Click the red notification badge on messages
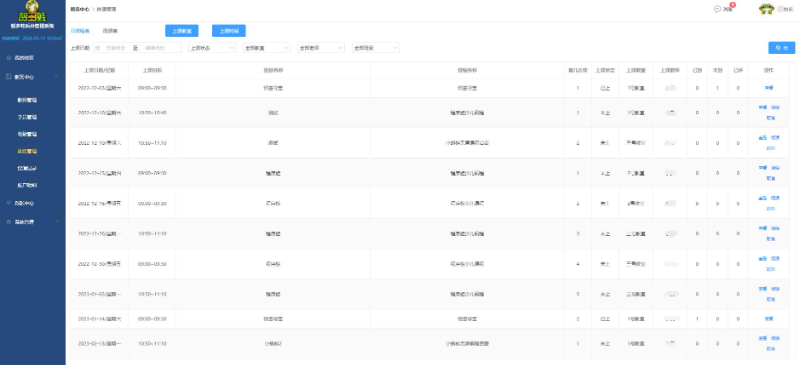Screen dimensions: 800x365 click(x=733, y=5)
